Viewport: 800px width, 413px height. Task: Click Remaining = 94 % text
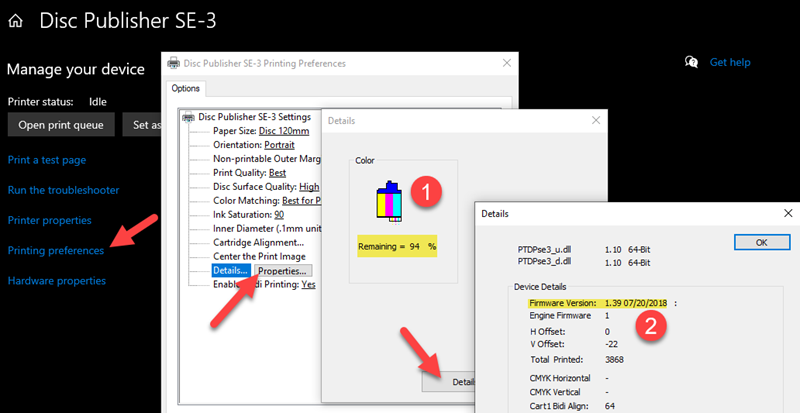pos(397,247)
